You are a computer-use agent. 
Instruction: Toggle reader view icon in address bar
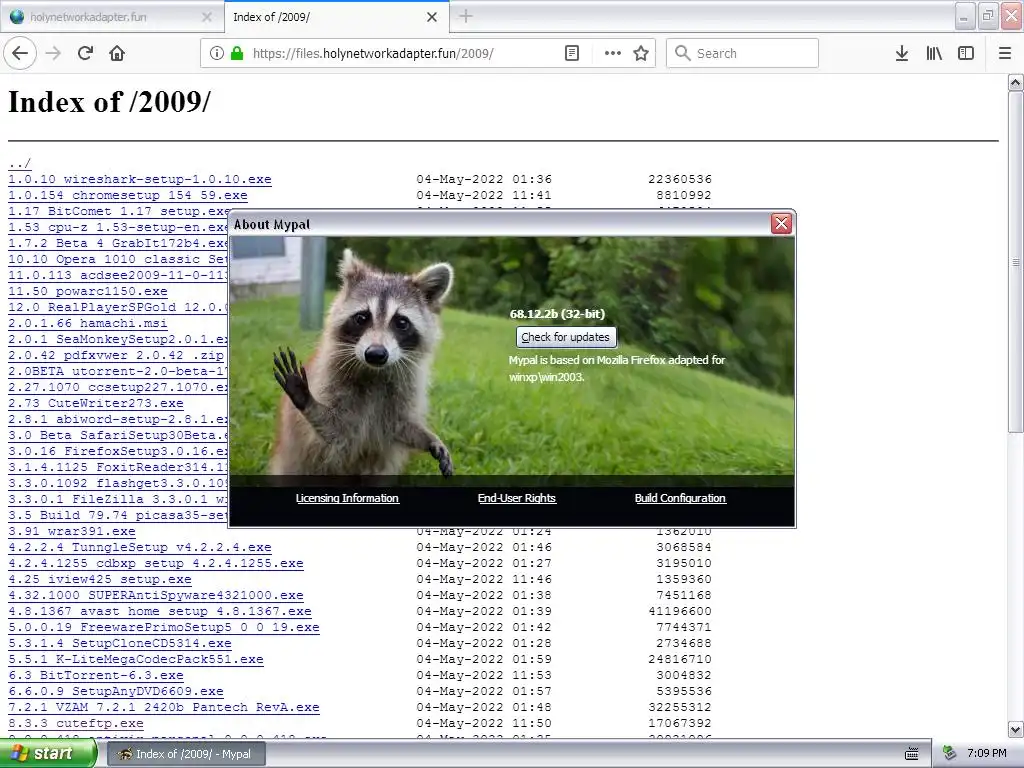point(571,54)
